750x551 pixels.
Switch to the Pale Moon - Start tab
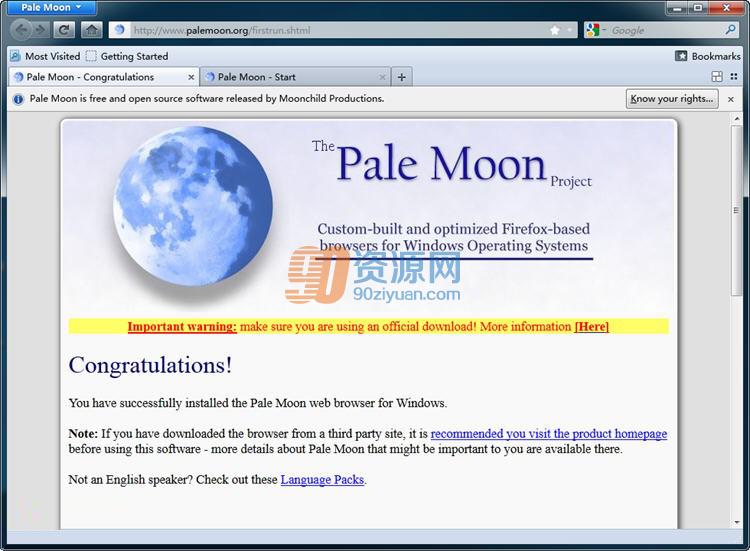pos(295,77)
